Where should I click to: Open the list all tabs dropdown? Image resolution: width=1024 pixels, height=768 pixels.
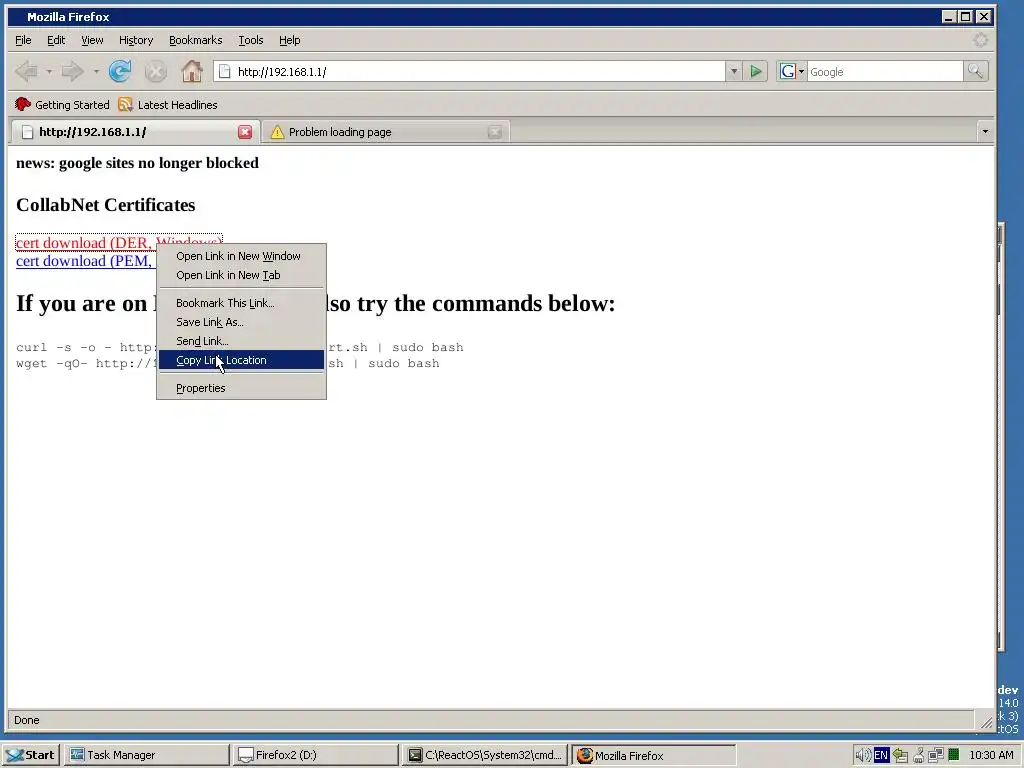click(x=985, y=132)
